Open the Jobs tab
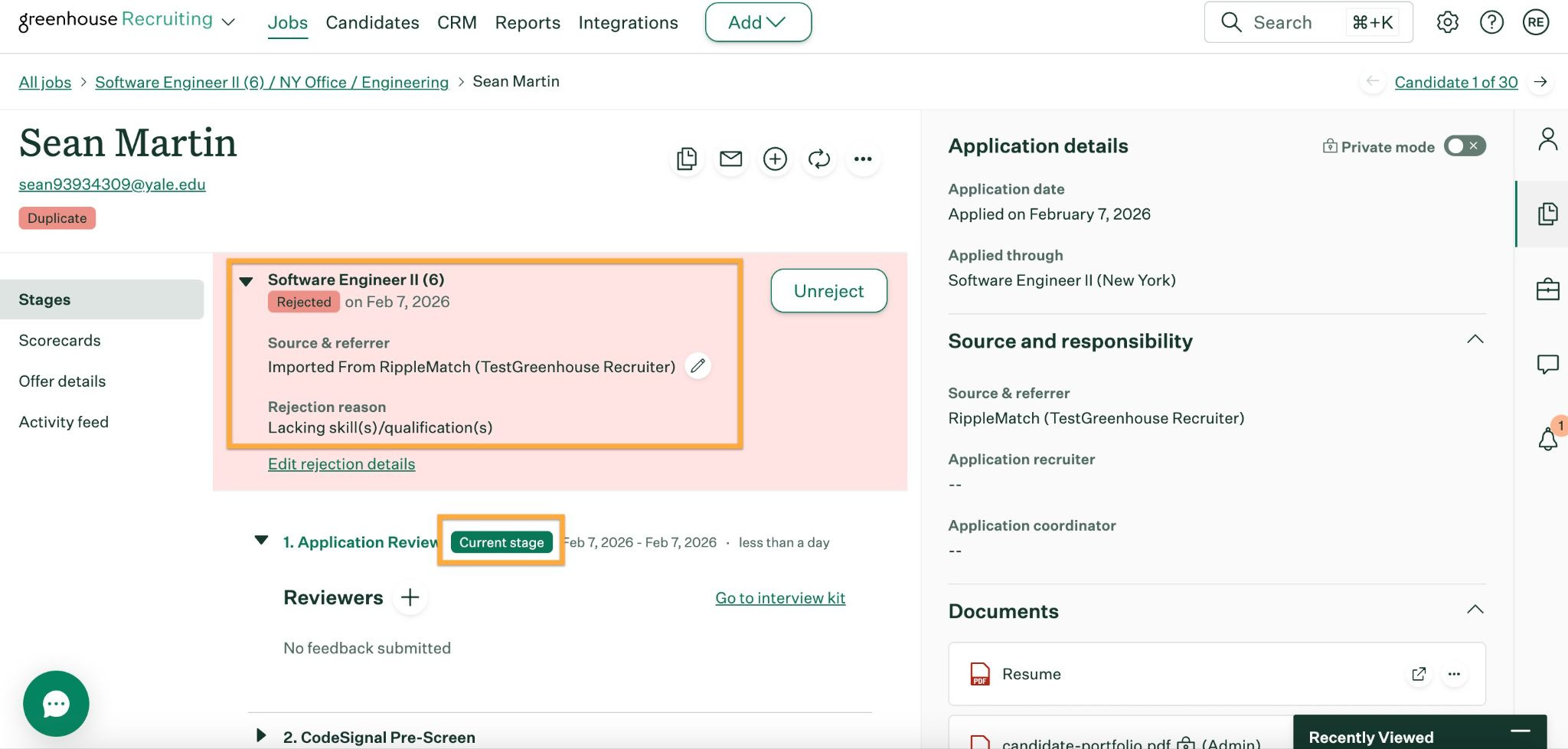The image size is (1568, 749). pyautogui.click(x=287, y=23)
